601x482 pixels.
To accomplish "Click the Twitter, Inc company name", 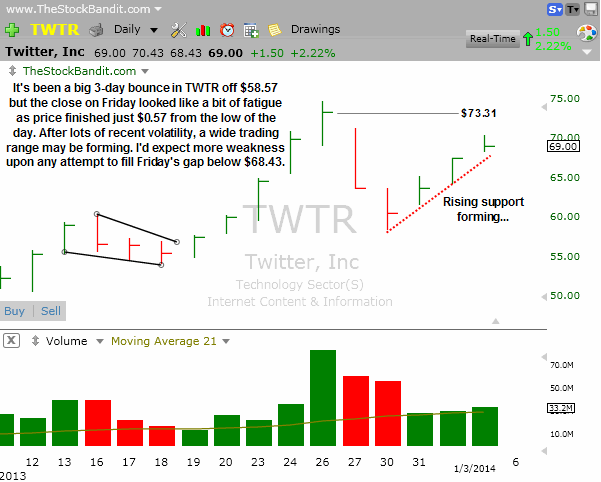I will pyautogui.click(x=45, y=52).
